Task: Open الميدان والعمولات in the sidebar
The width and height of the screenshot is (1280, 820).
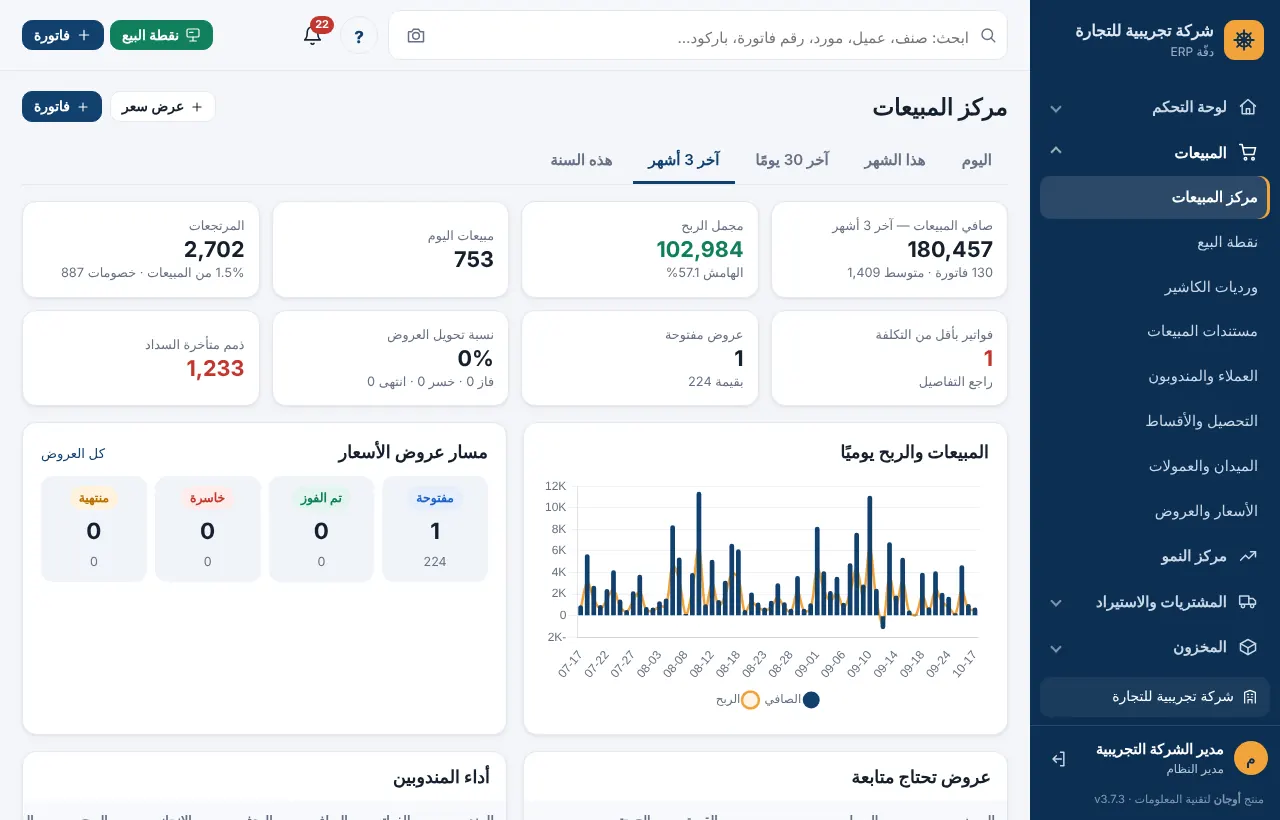Action: (1155, 466)
